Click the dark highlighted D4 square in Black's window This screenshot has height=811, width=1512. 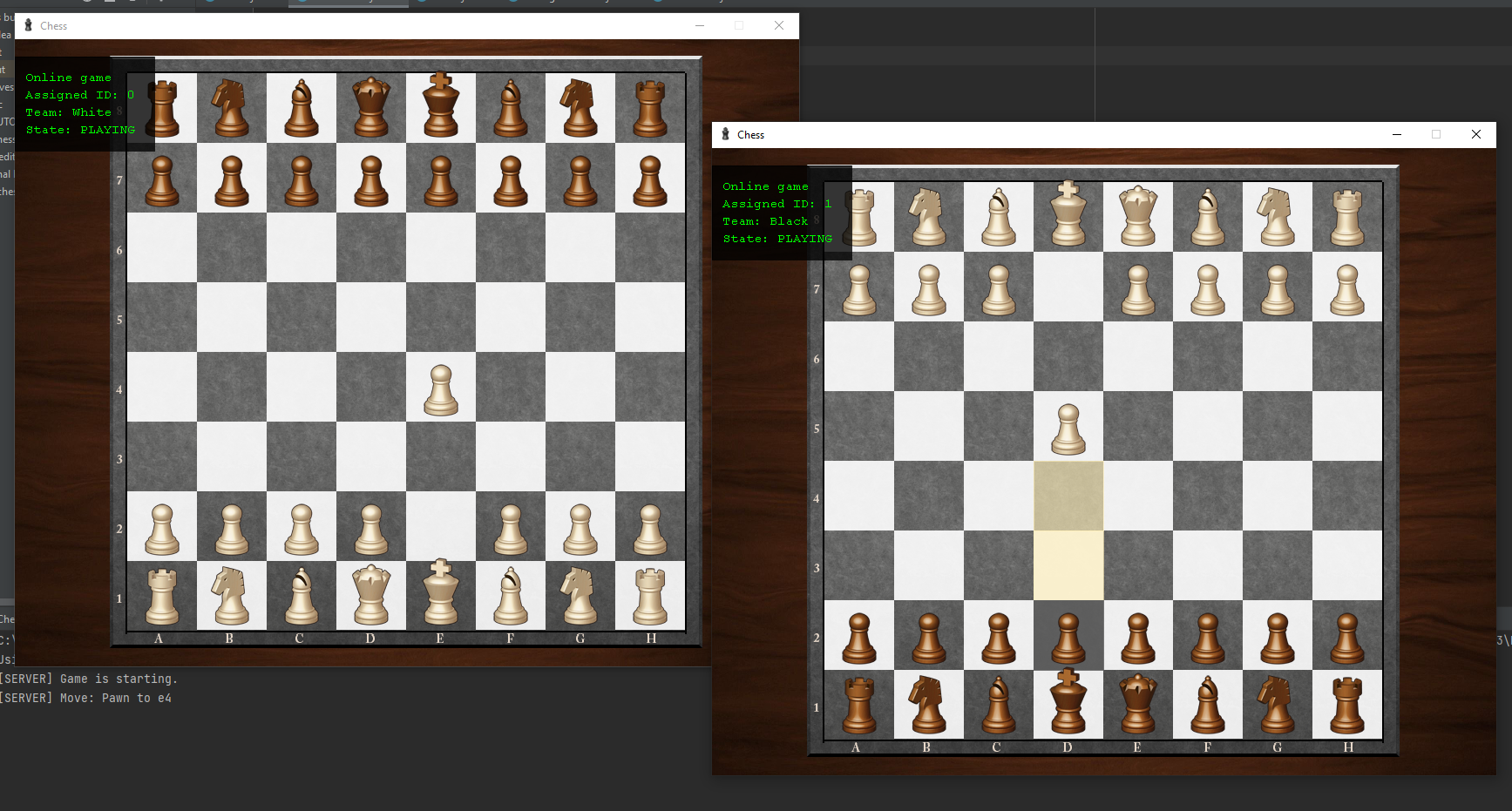pos(1068,496)
